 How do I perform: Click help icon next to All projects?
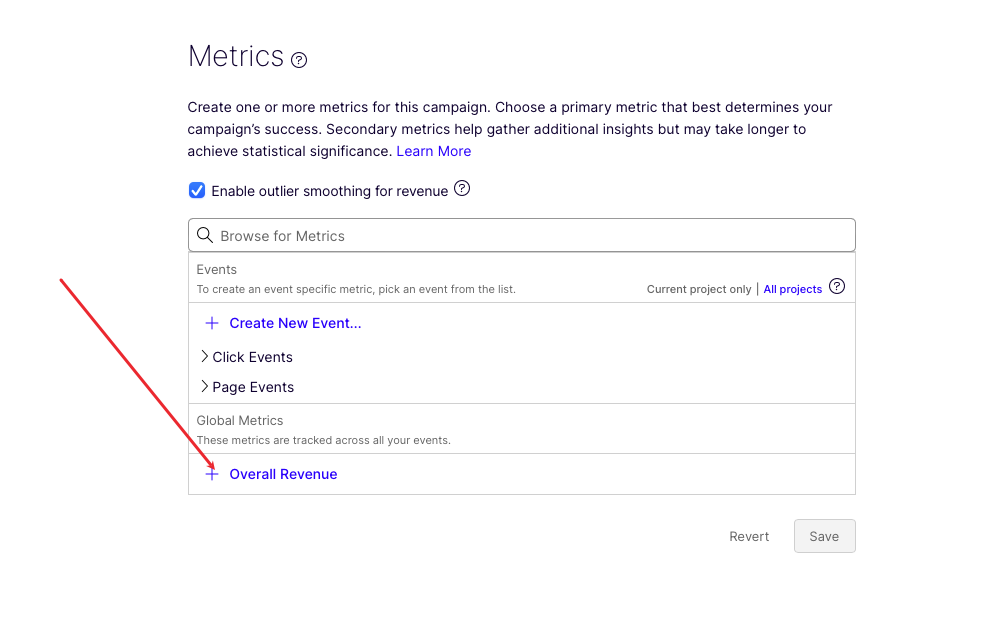tap(837, 287)
